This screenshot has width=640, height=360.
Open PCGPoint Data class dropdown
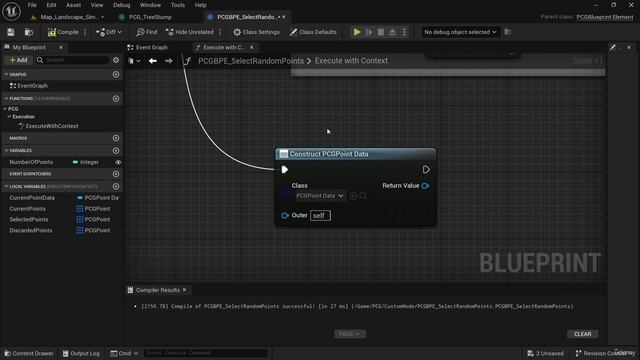320,196
